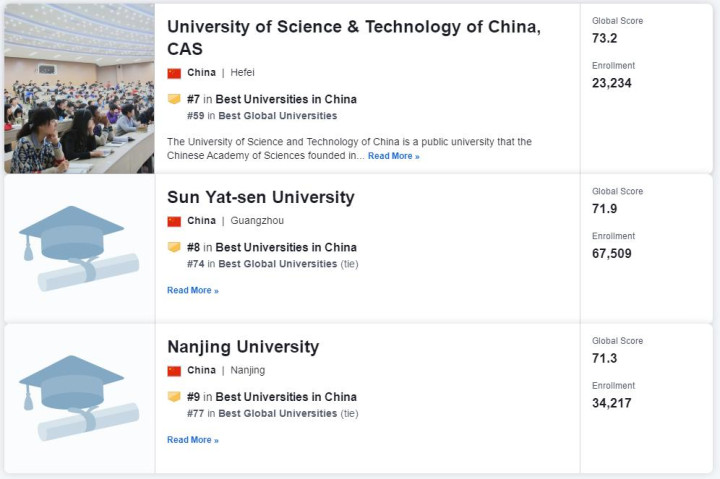Viewport: 720px width, 479px height.
Task: Click the China flag icon beside Nanjing
Action: click(174, 371)
